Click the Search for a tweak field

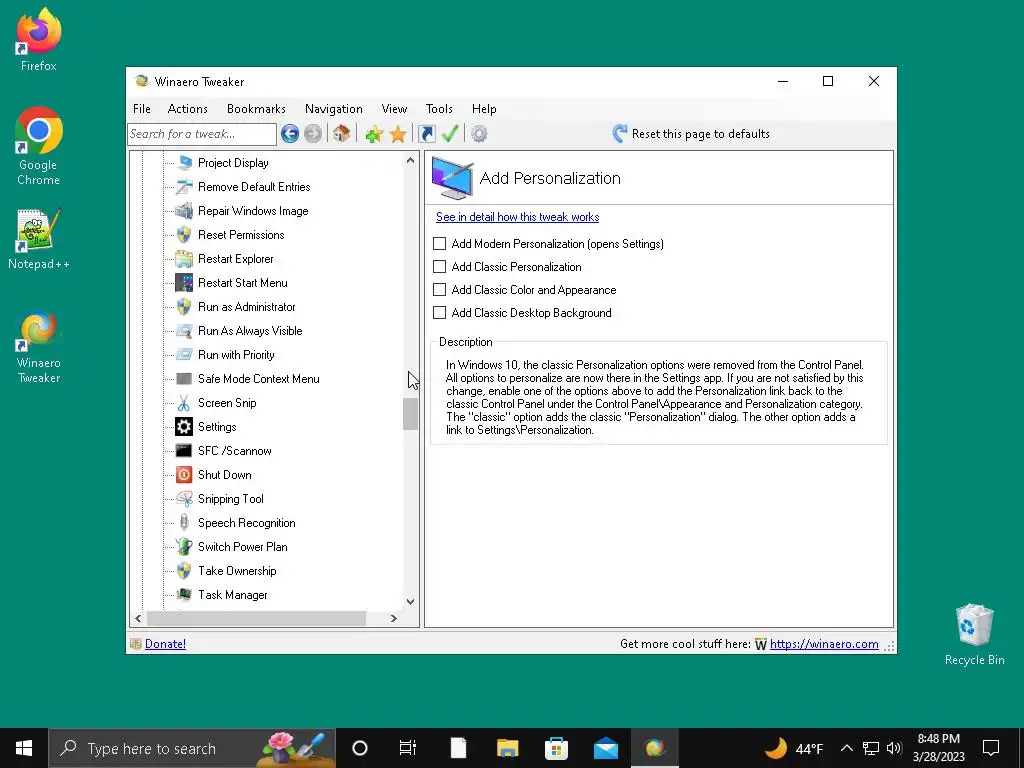coord(202,134)
